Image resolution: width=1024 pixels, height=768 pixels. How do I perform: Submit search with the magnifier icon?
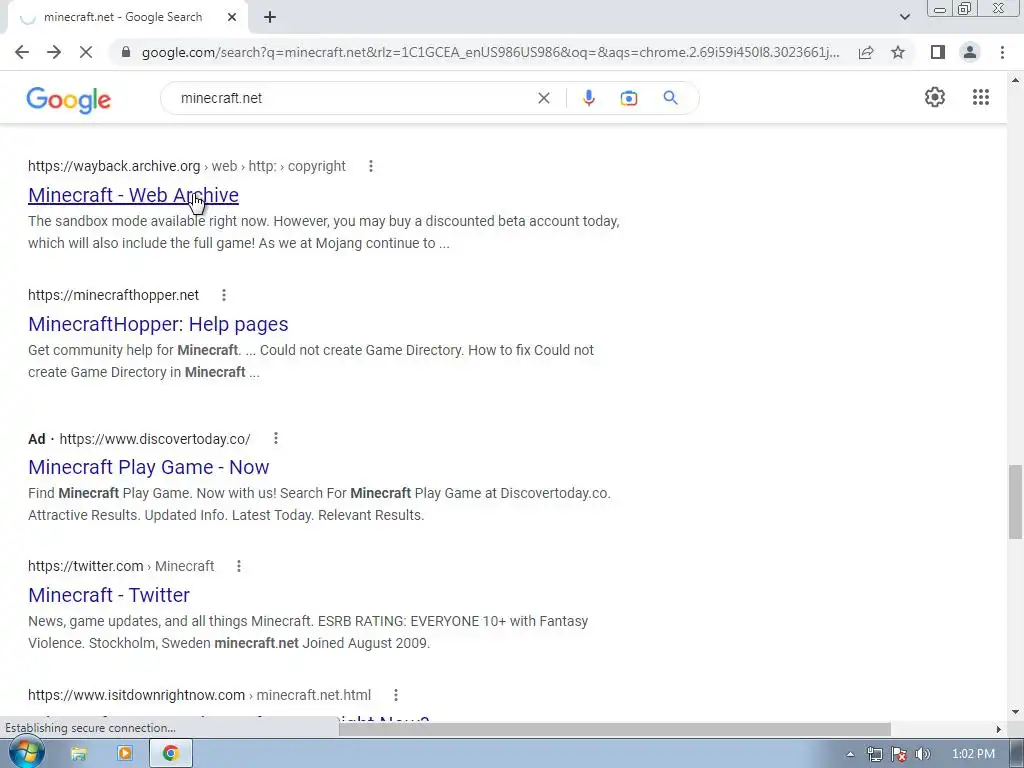(x=670, y=98)
